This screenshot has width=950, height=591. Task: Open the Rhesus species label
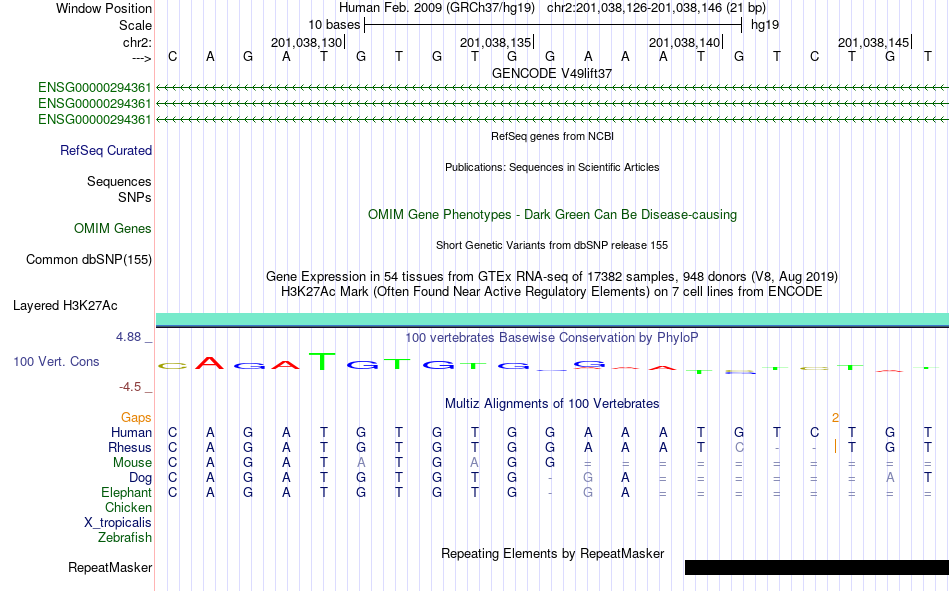point(130,447)
